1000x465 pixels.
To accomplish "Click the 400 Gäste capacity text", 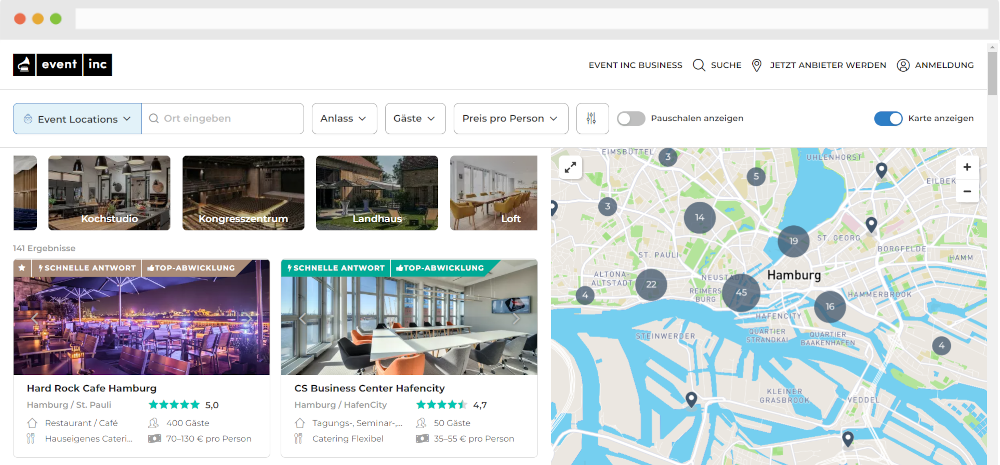I will tap(188, 423).
